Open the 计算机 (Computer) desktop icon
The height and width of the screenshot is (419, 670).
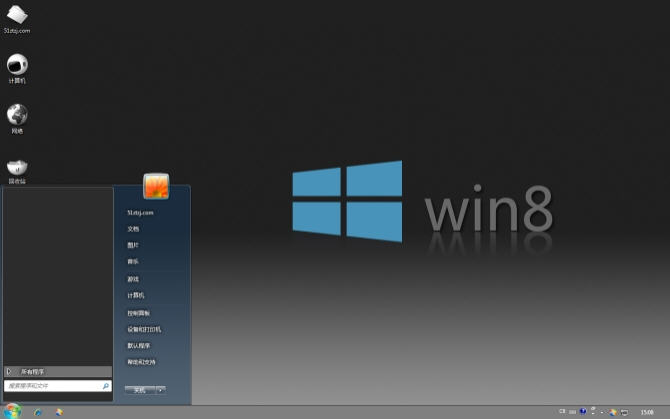click(17, 66)
